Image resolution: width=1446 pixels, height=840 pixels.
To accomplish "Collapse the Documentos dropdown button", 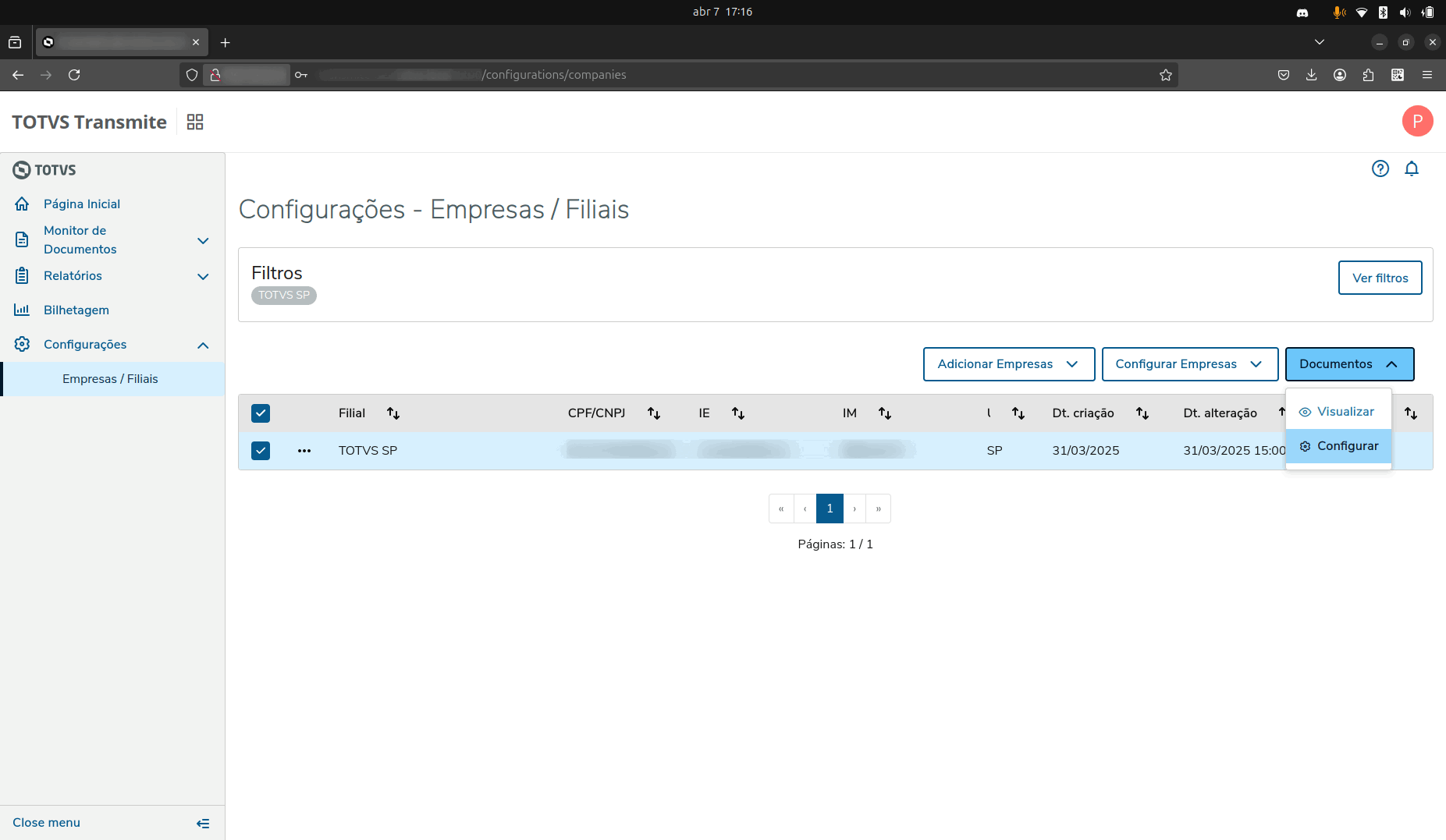I will (x=1349, y=364).
